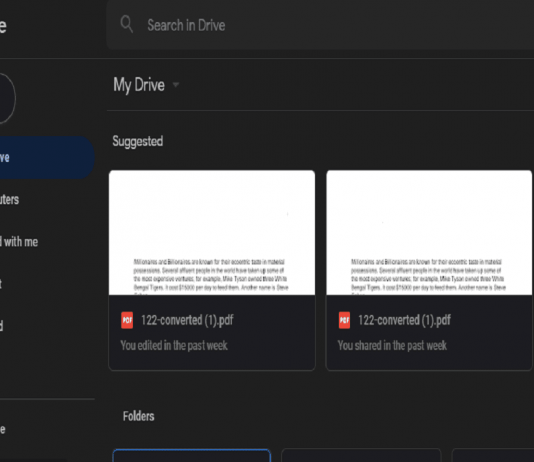The width and height of the screenshot is (534, 462).
Task: Open the thumbnail of the PDF edited in past week
Action: tap(212, 233)
